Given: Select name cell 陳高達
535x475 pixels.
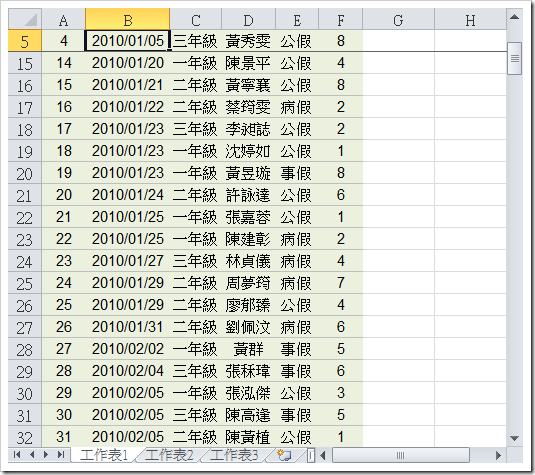Looking at the screenshot, I should tap(248, 415).
